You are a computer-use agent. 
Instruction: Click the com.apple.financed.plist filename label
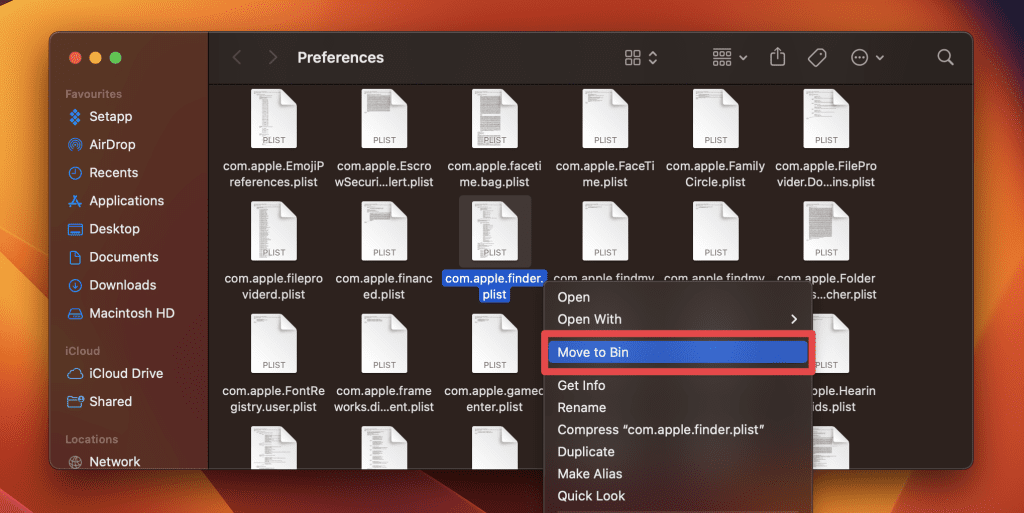[x=384, y=287]
